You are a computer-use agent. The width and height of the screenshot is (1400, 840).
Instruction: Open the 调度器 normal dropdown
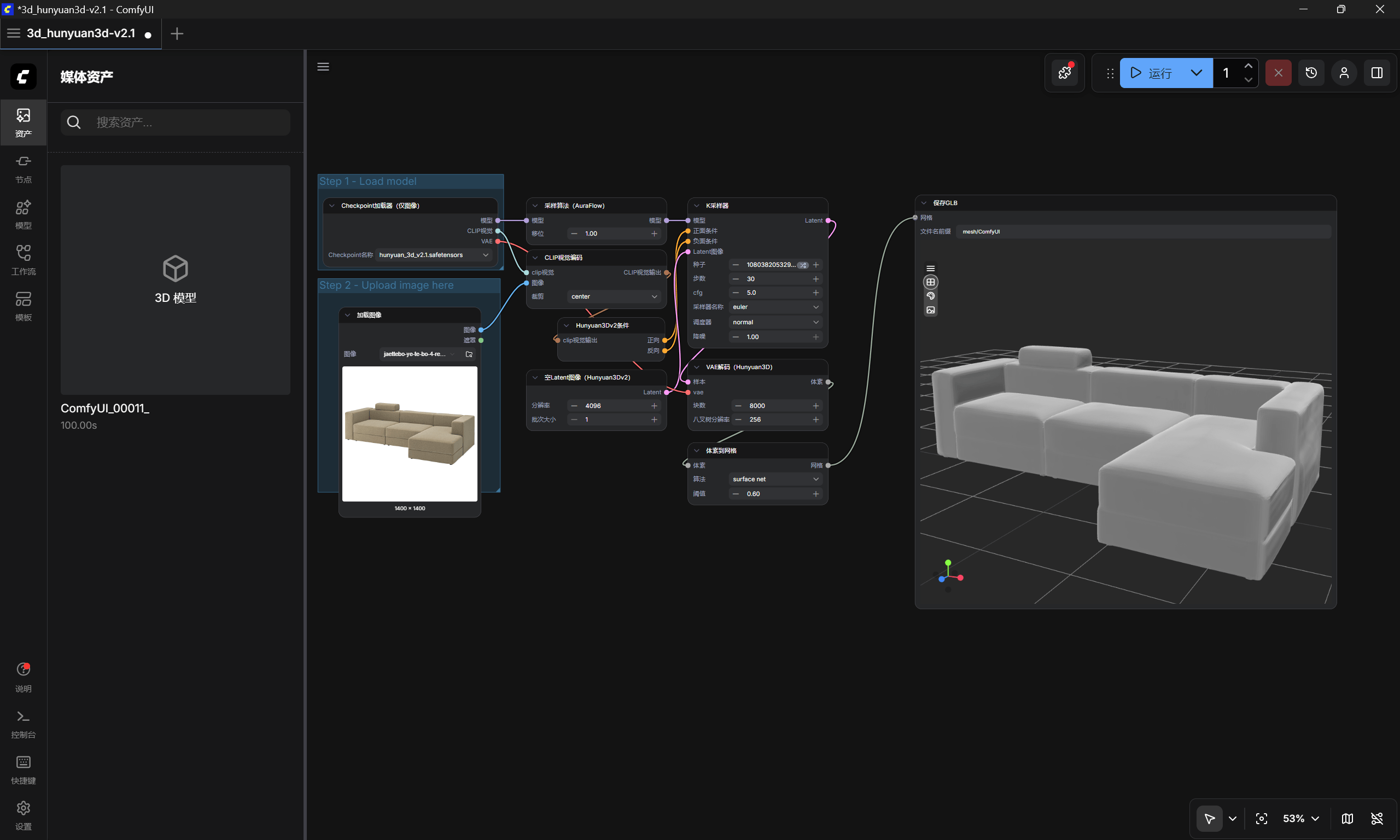pos(775,322)
